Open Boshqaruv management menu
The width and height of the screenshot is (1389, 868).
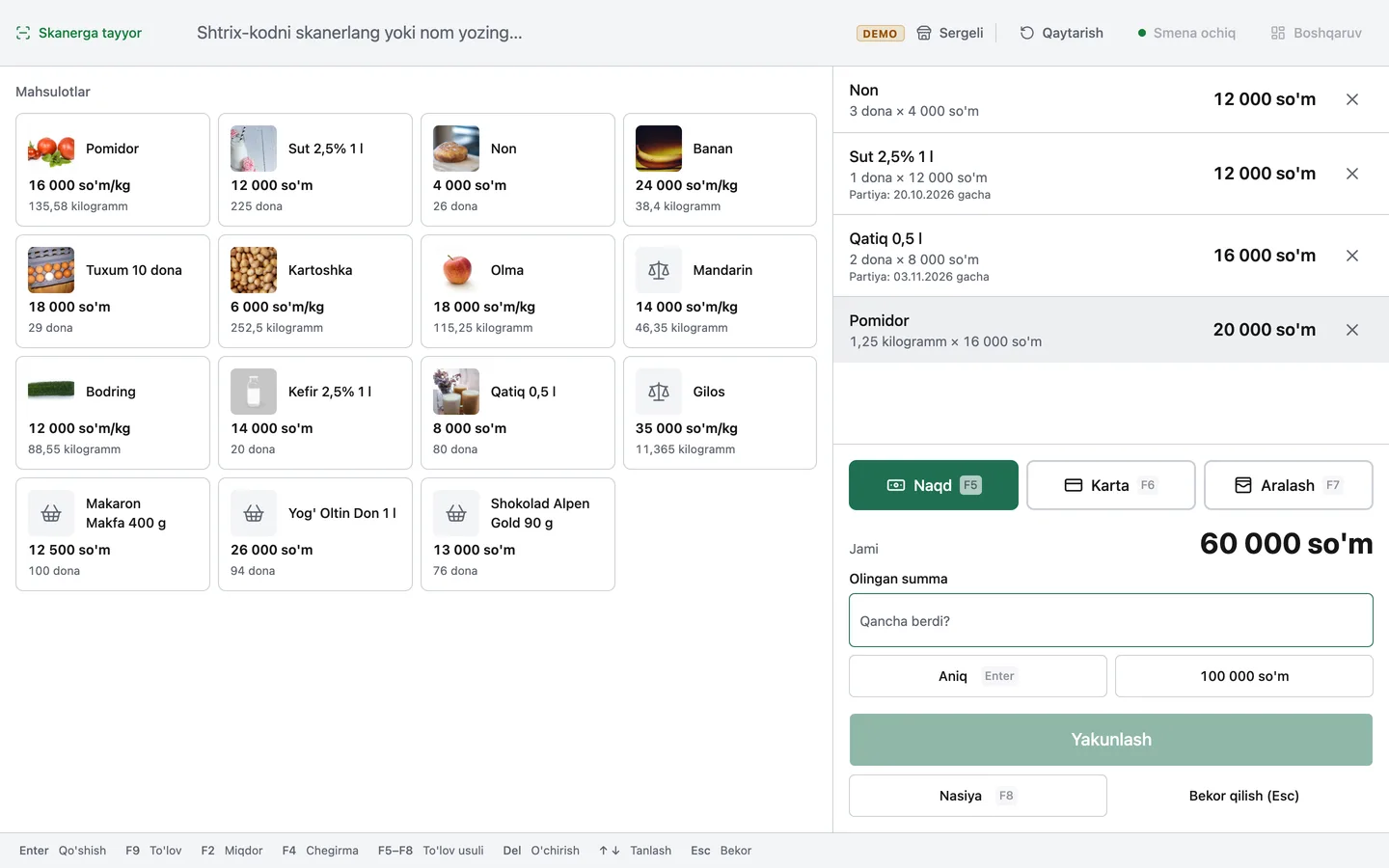tap(1317, 33)
